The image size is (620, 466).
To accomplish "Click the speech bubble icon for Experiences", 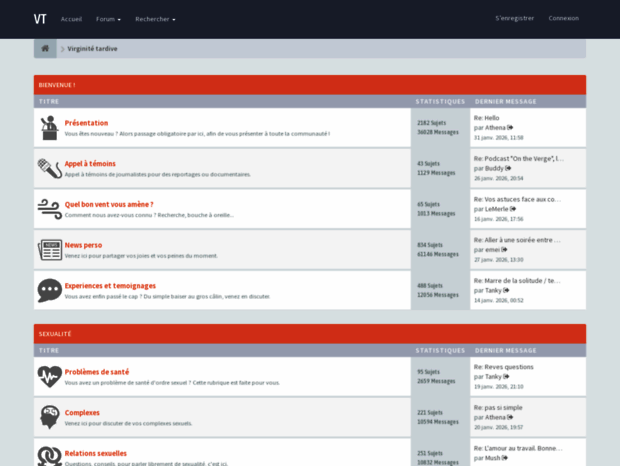I will point(49,291).
